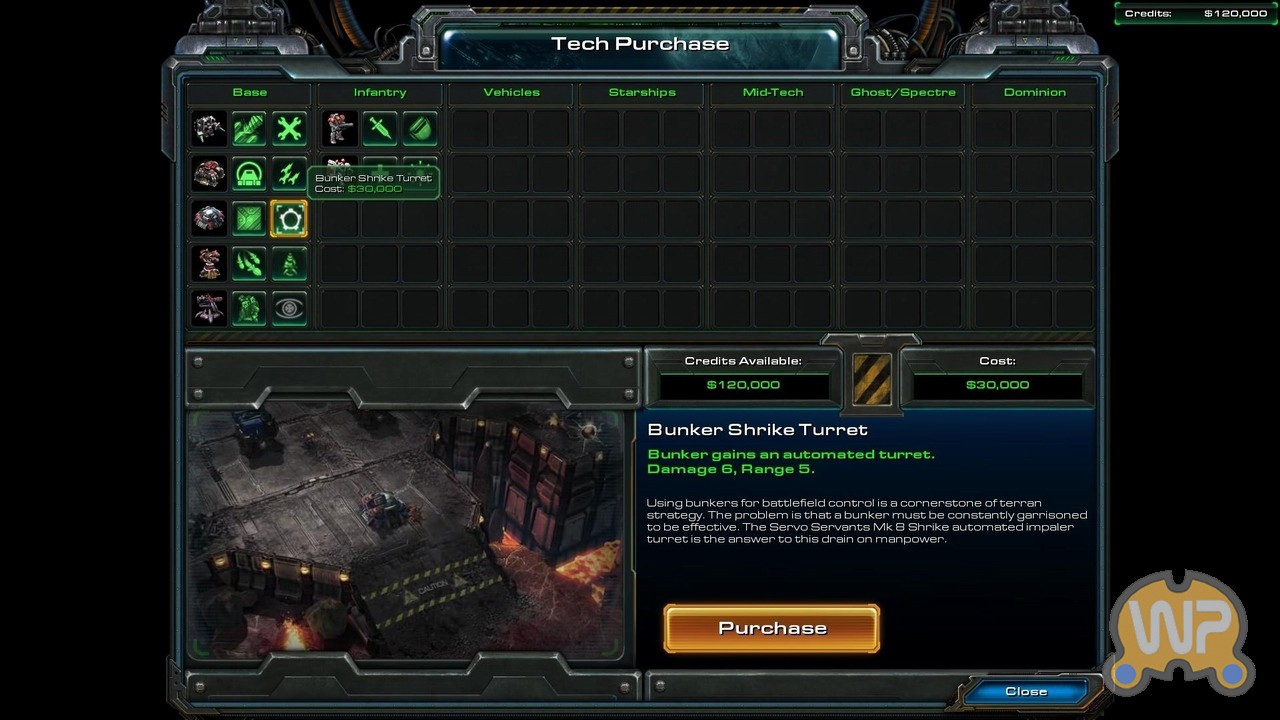
Task: Select the highlighted Bunker Shrike Turret icon
Action: 289,219
